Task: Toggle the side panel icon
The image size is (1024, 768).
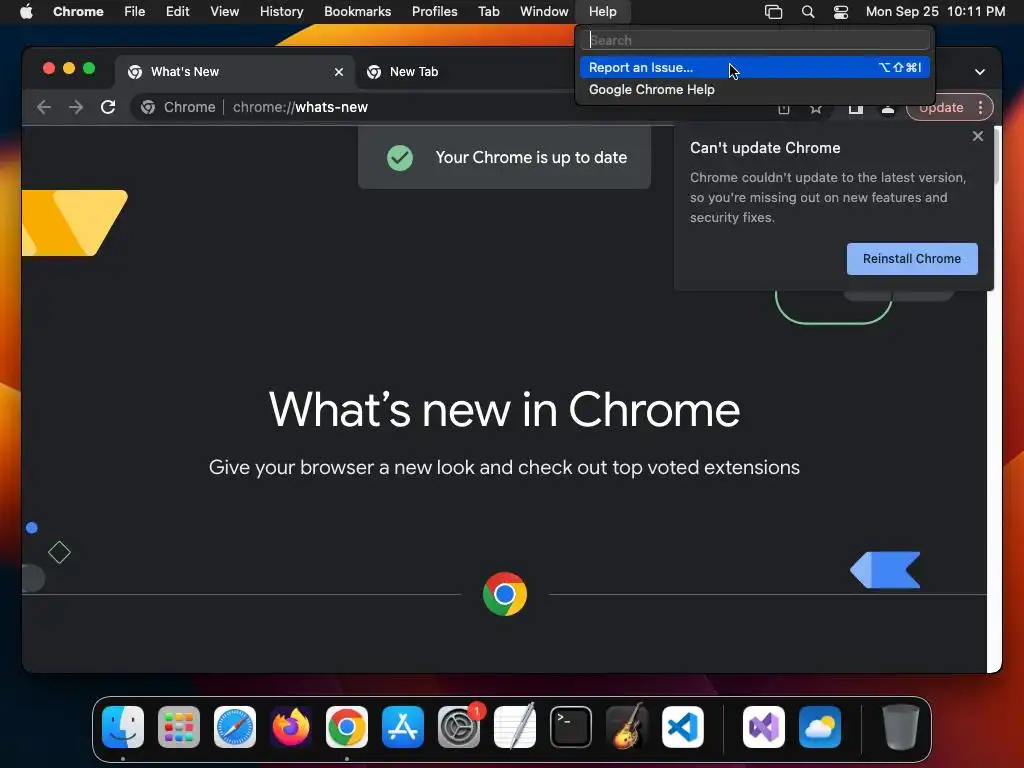Action: tap(856, 109)
